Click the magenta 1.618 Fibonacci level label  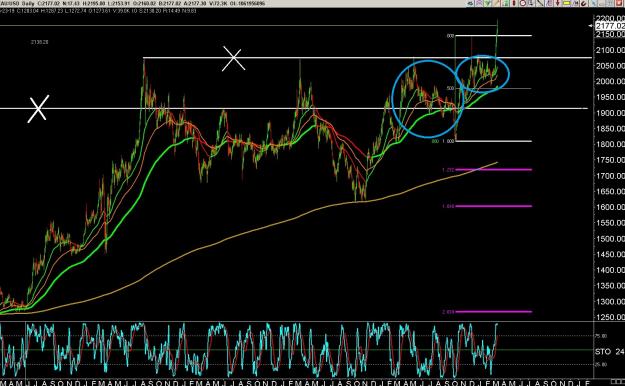click(448, 207)
